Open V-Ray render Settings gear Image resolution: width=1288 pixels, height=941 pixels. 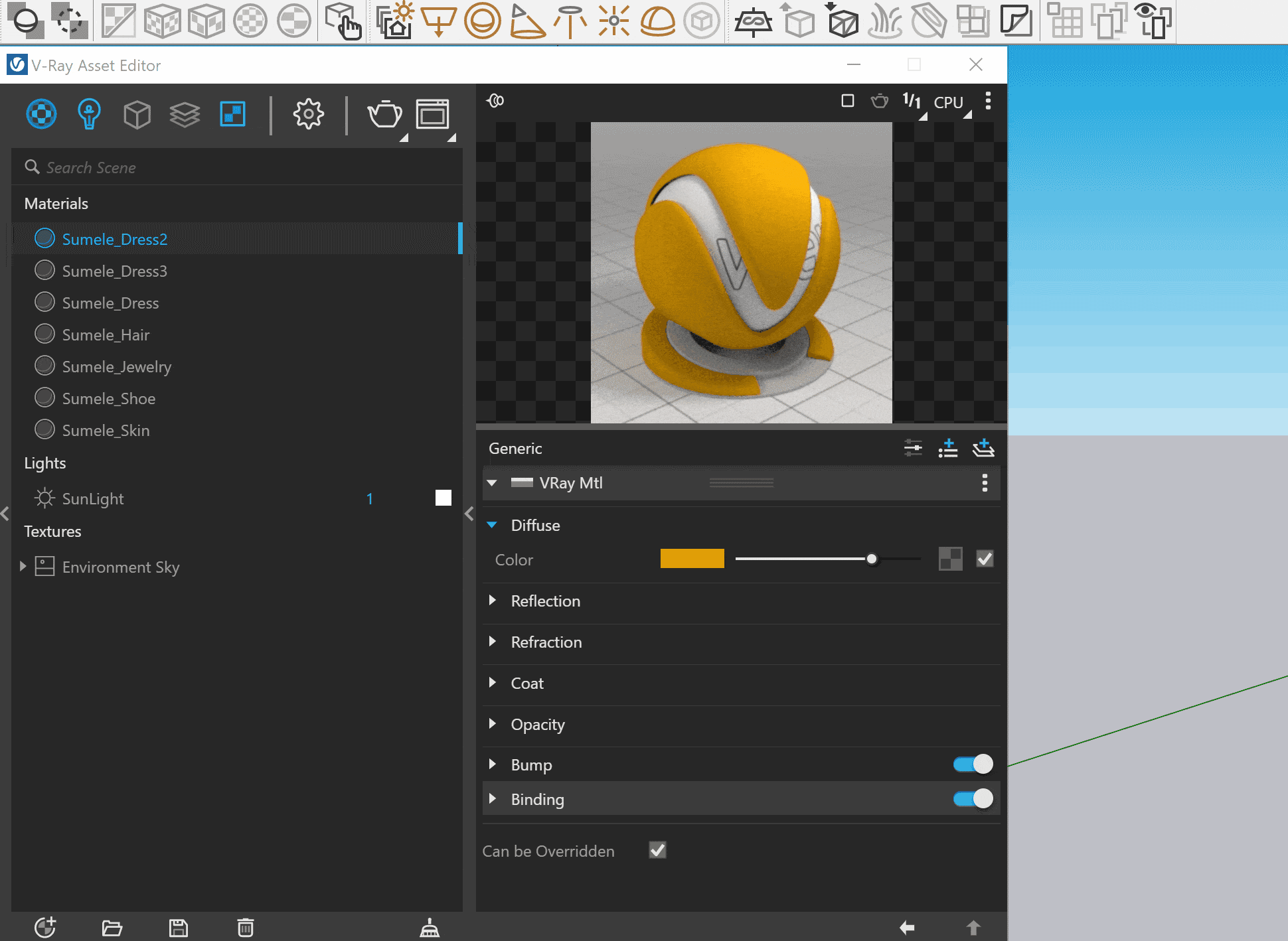click(309, 114)
